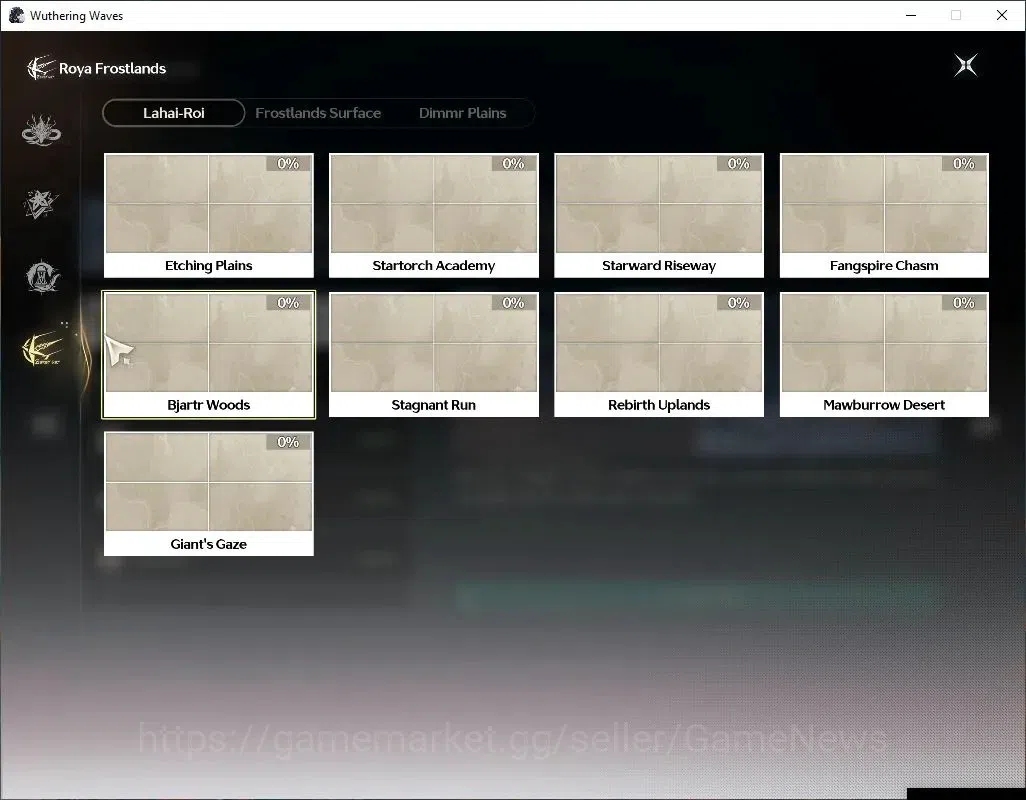Switch to the Lahai-Roi tab
The height and width of the screenshot is (800, 1026).
[x=173, y=113]
